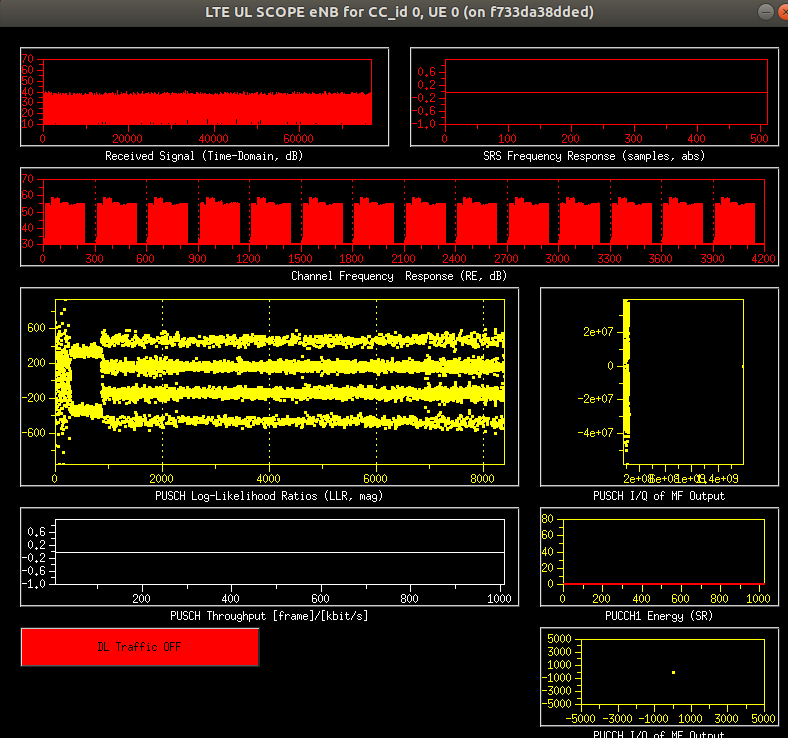Click the 40000 tick label in Received Signal plot
The width and height of the screenshot is (788, 738).
(213, 139)
